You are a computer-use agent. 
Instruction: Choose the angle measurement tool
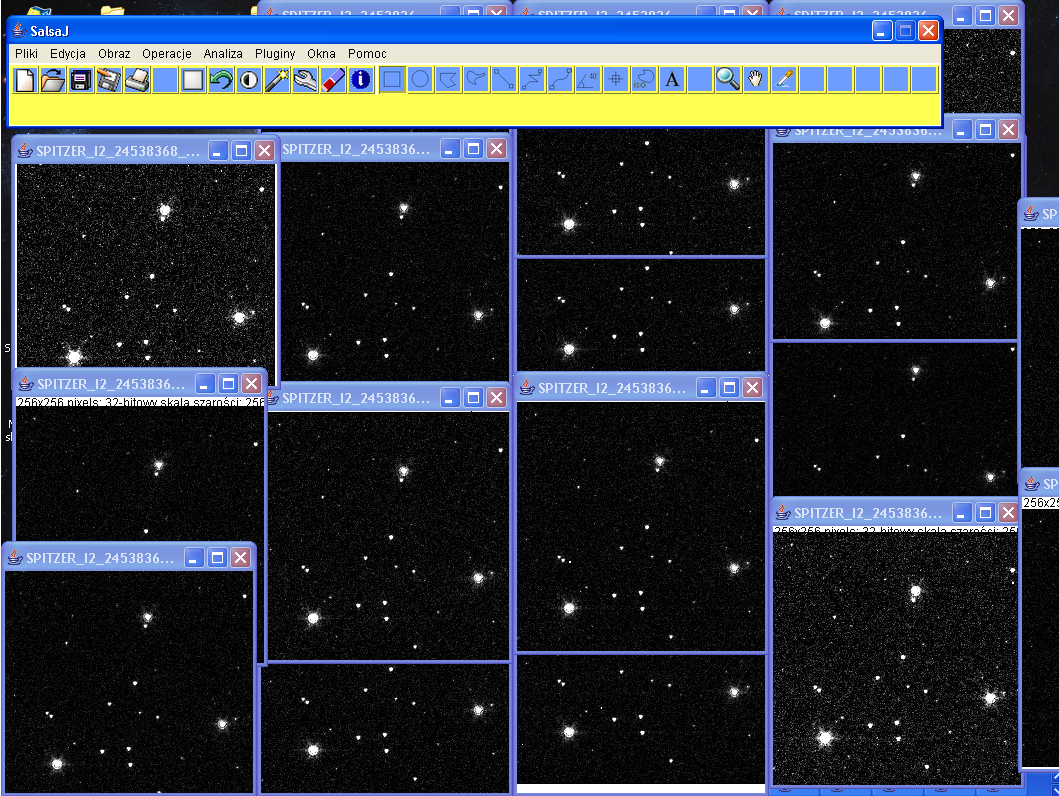click(588, 80)
